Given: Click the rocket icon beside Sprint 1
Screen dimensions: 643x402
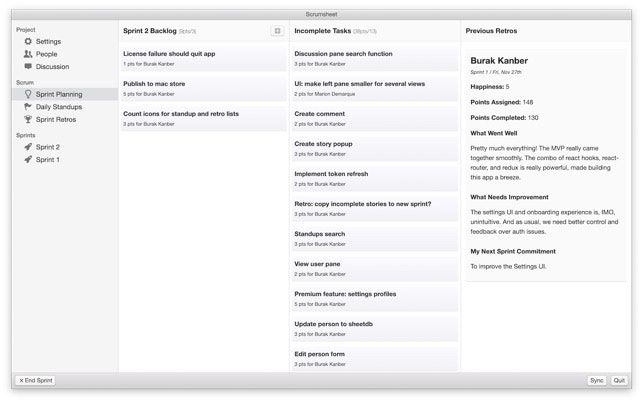Looking at the screenshot, I should coord(28,160).
